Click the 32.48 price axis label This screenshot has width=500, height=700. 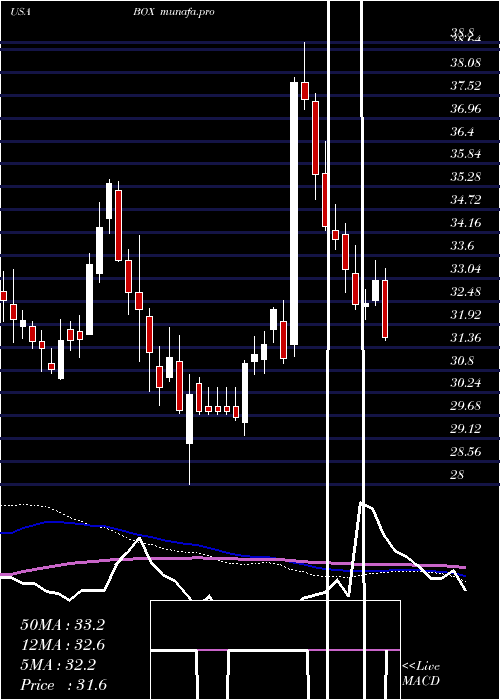click(x=466, y=292)
